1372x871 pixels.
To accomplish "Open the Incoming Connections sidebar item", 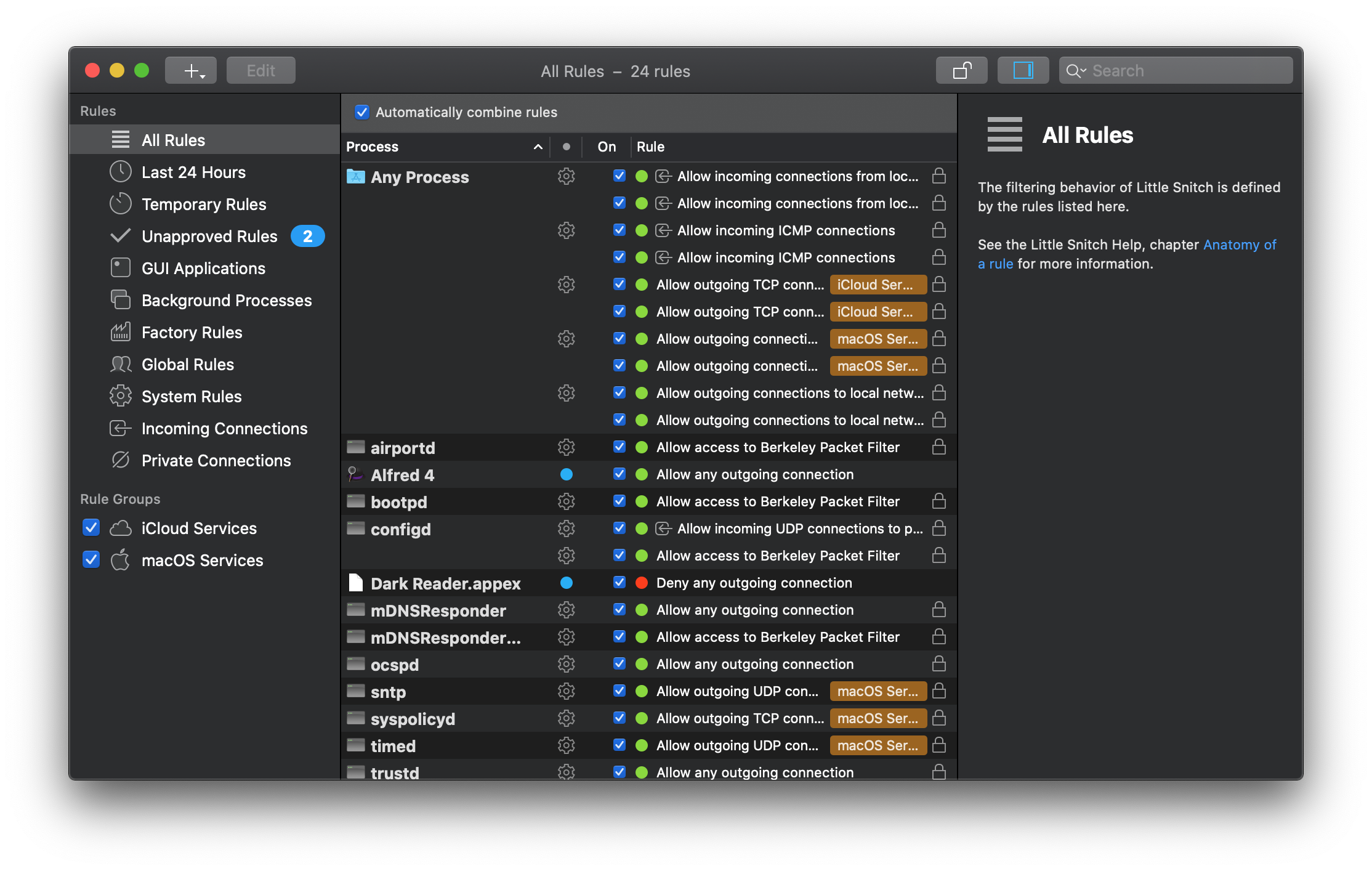I will (224, 429).
